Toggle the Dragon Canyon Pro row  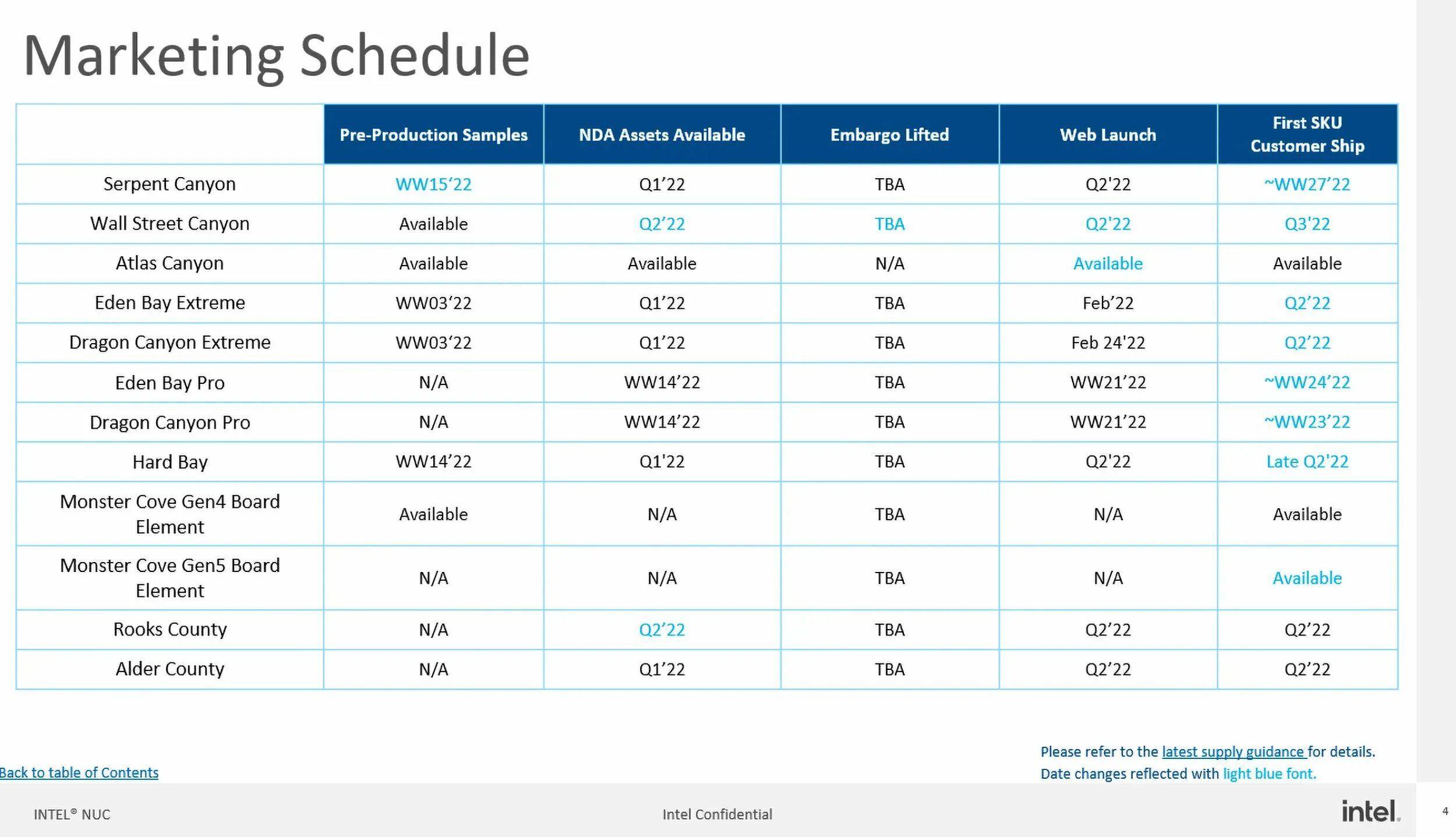pos(170,421)
